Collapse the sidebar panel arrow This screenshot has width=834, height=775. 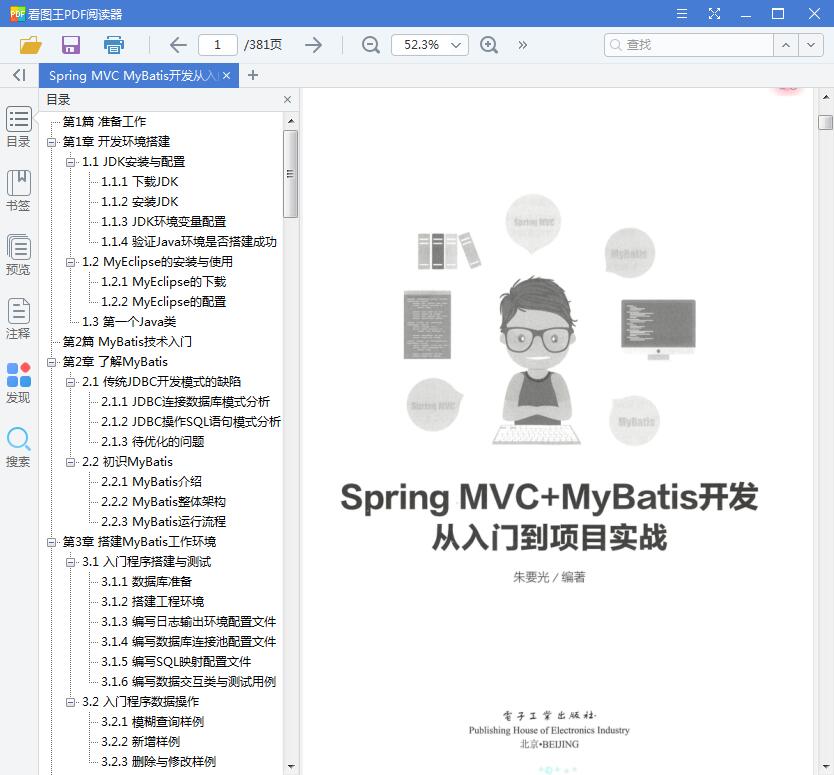[x=19, y=76]
